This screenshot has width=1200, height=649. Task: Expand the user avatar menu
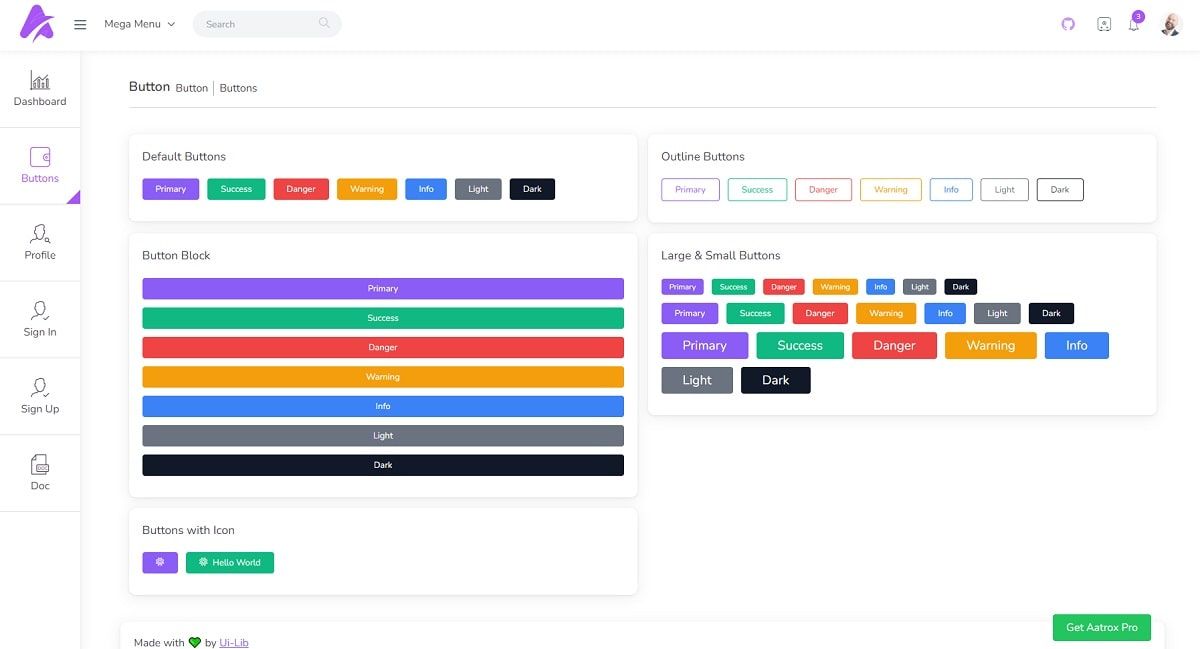click(1170, 23)
